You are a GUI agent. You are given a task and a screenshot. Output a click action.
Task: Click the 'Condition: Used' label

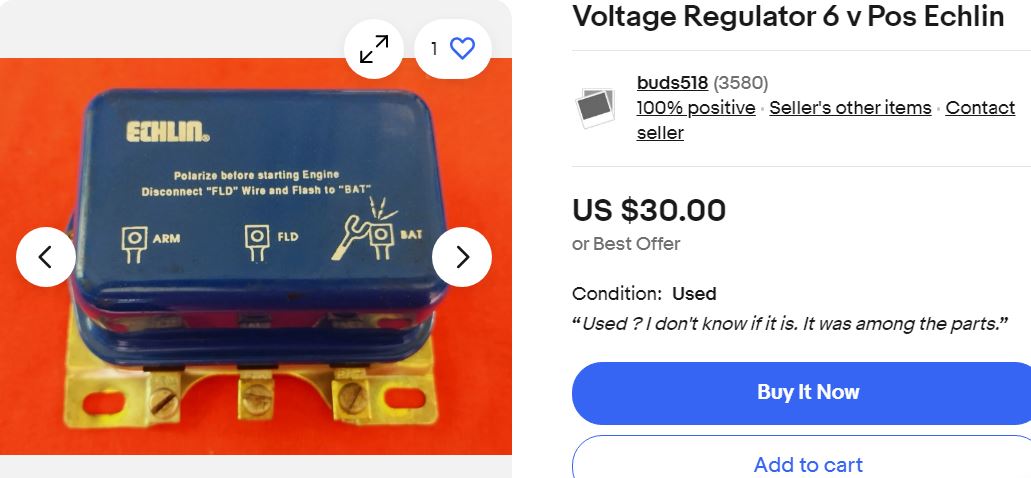click(x=644, y=293)
